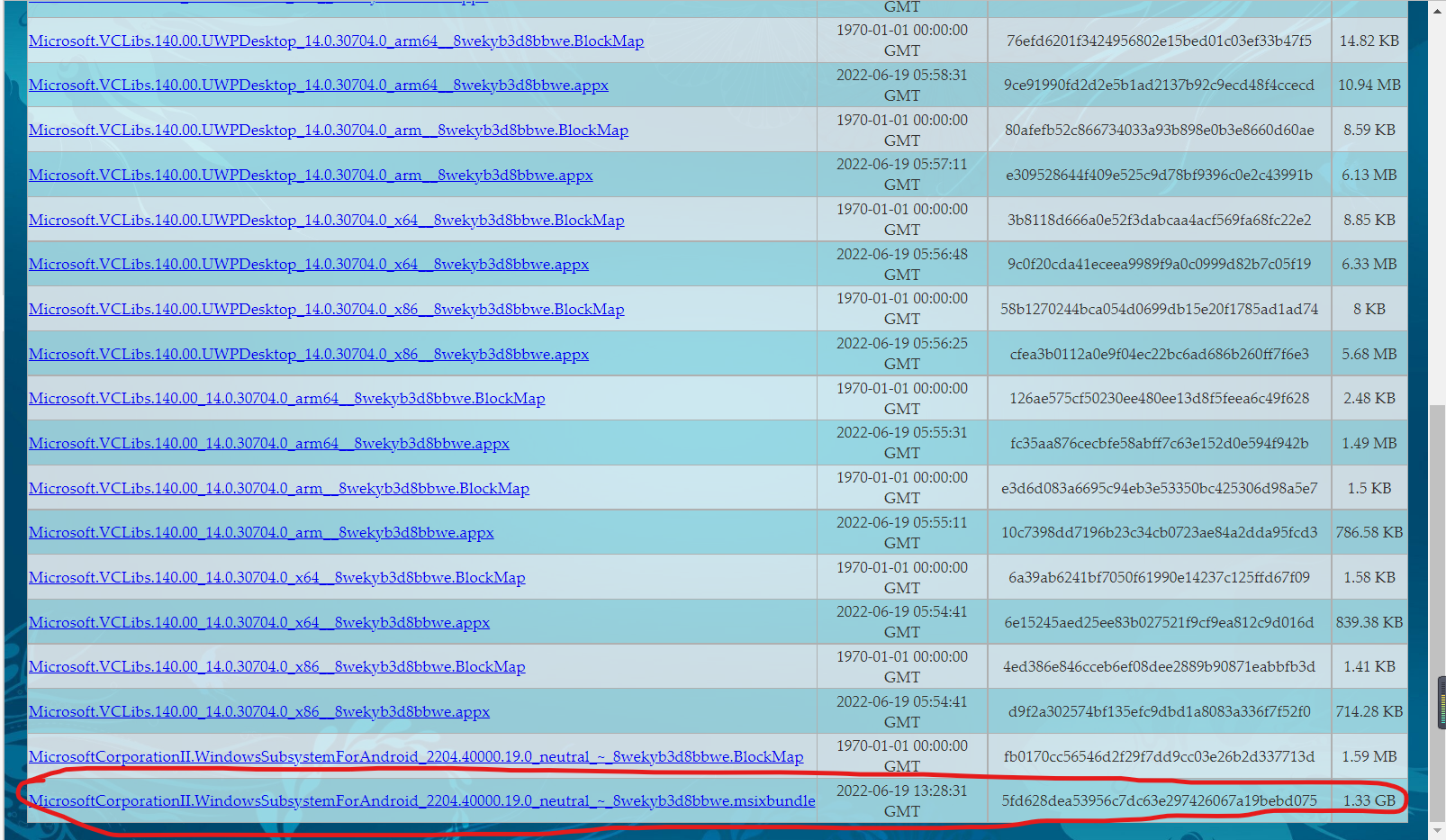Open the WindowsSubsystemForAndroid neutral BlockMap link

pyautogui.click(x=416, y=756)
